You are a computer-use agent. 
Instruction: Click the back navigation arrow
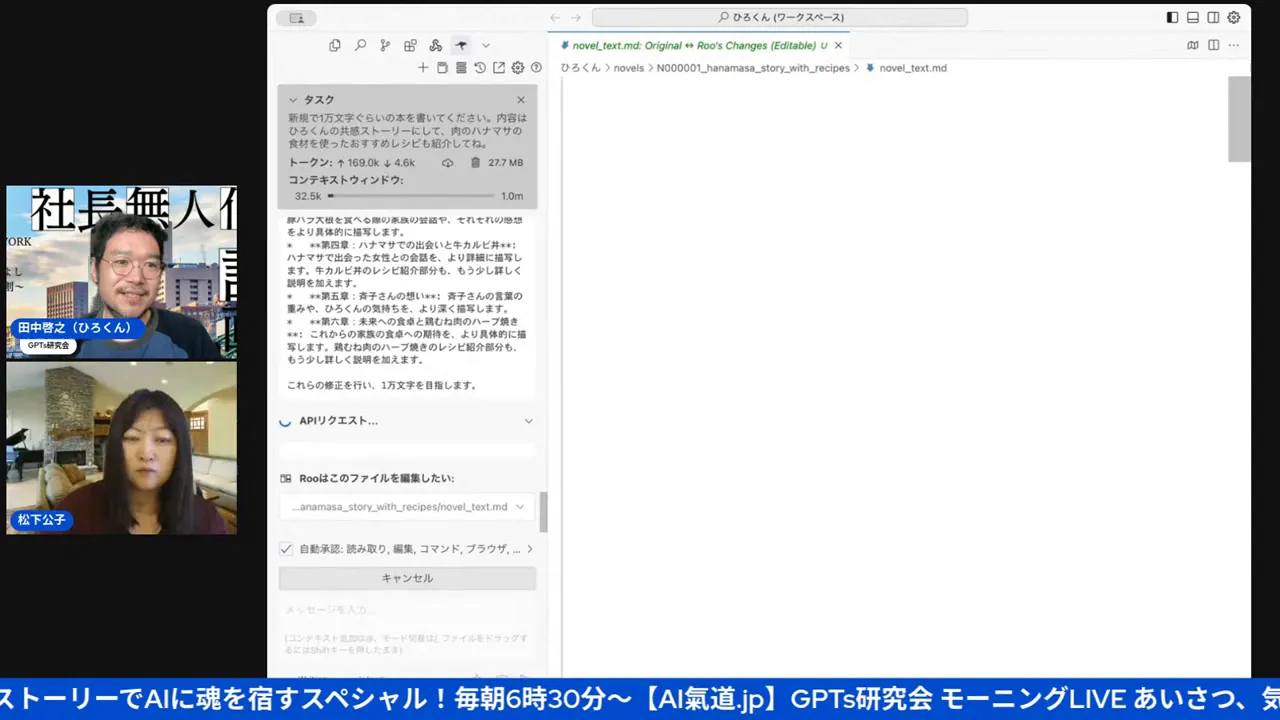coord(555,17)
